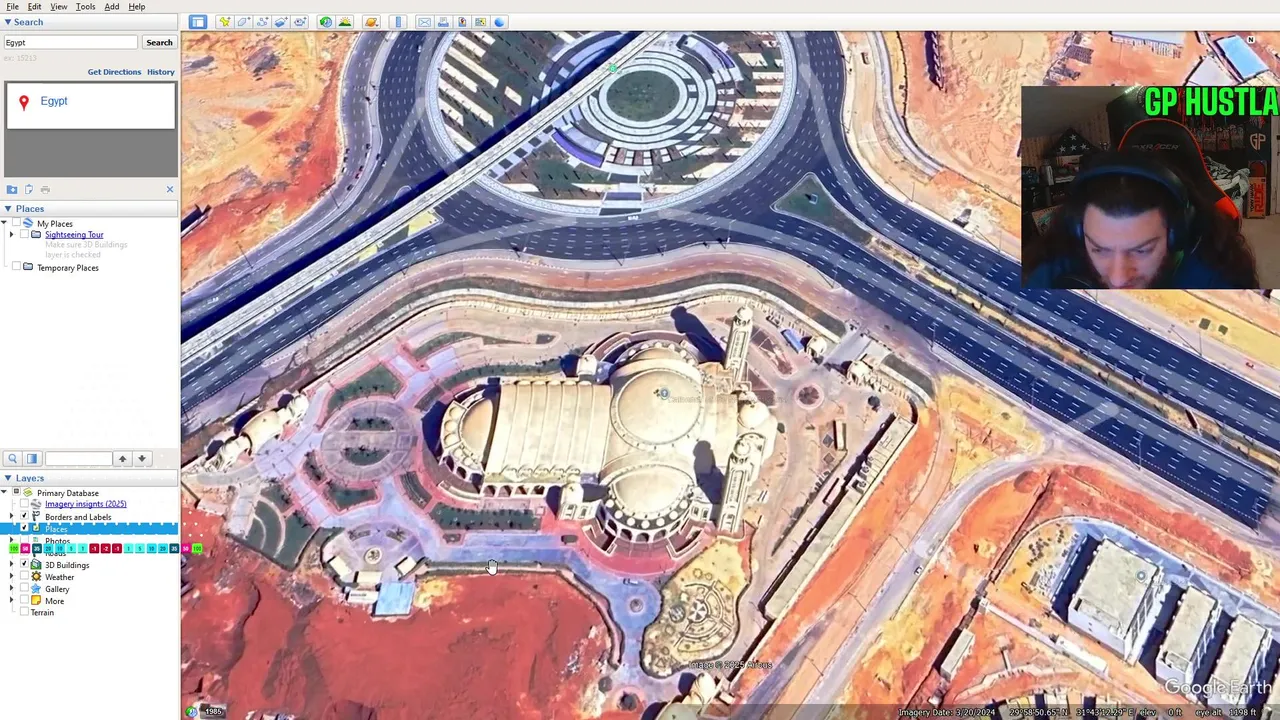
Task: Open the Tools menu
Action: coord(85,7)
